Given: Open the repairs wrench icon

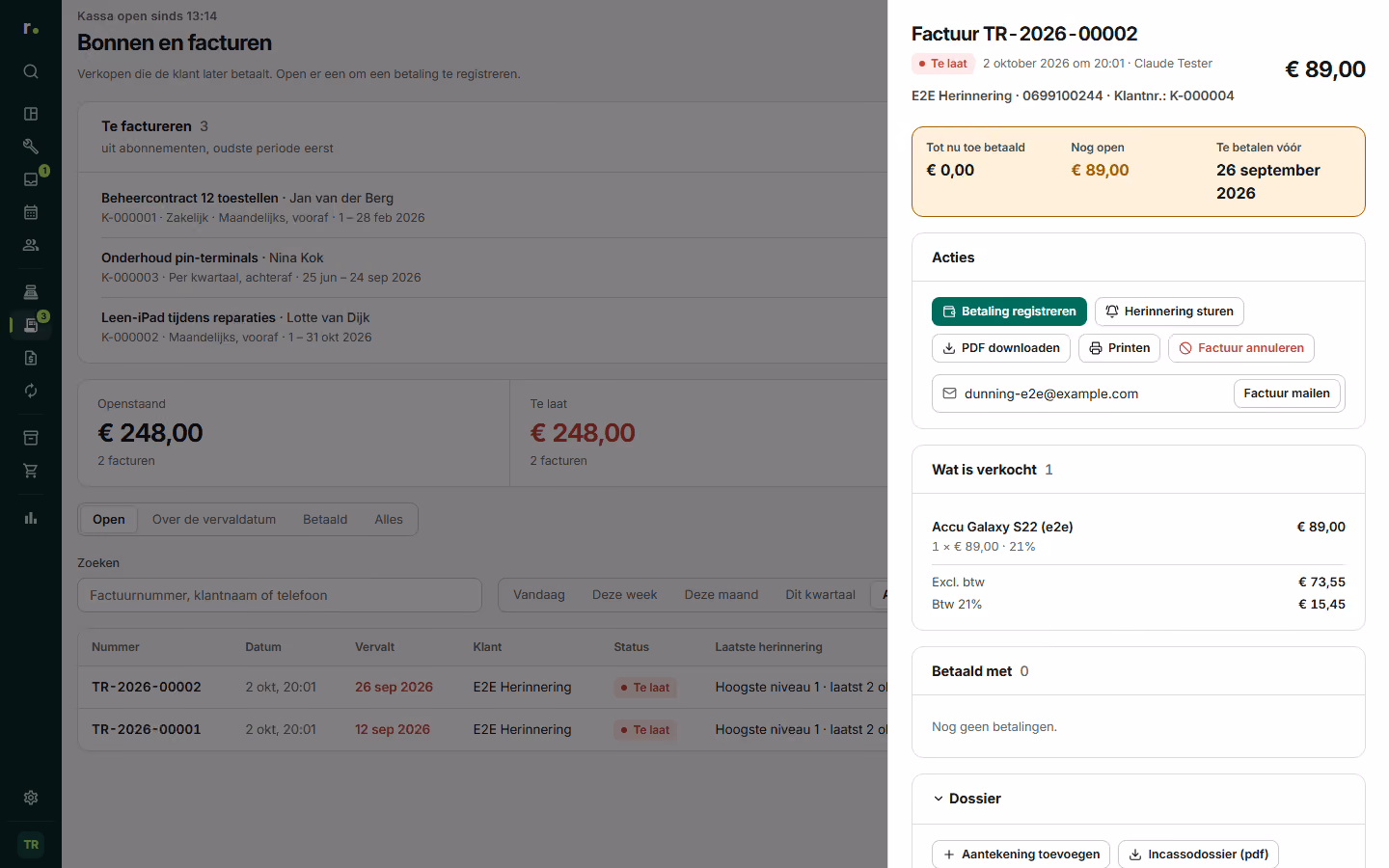Looking at the screenshot, I should pyautogui.click(x=31, y=147).
